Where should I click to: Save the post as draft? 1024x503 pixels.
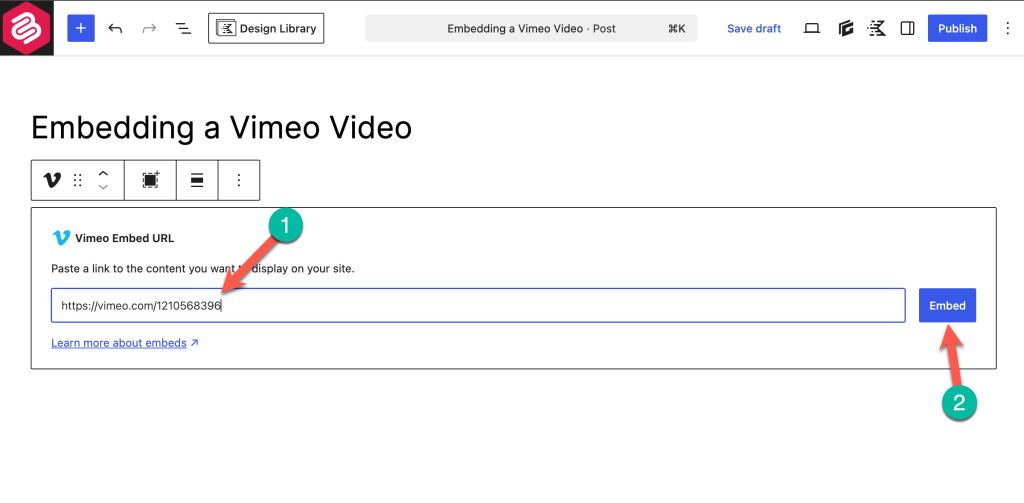(754, 29)
